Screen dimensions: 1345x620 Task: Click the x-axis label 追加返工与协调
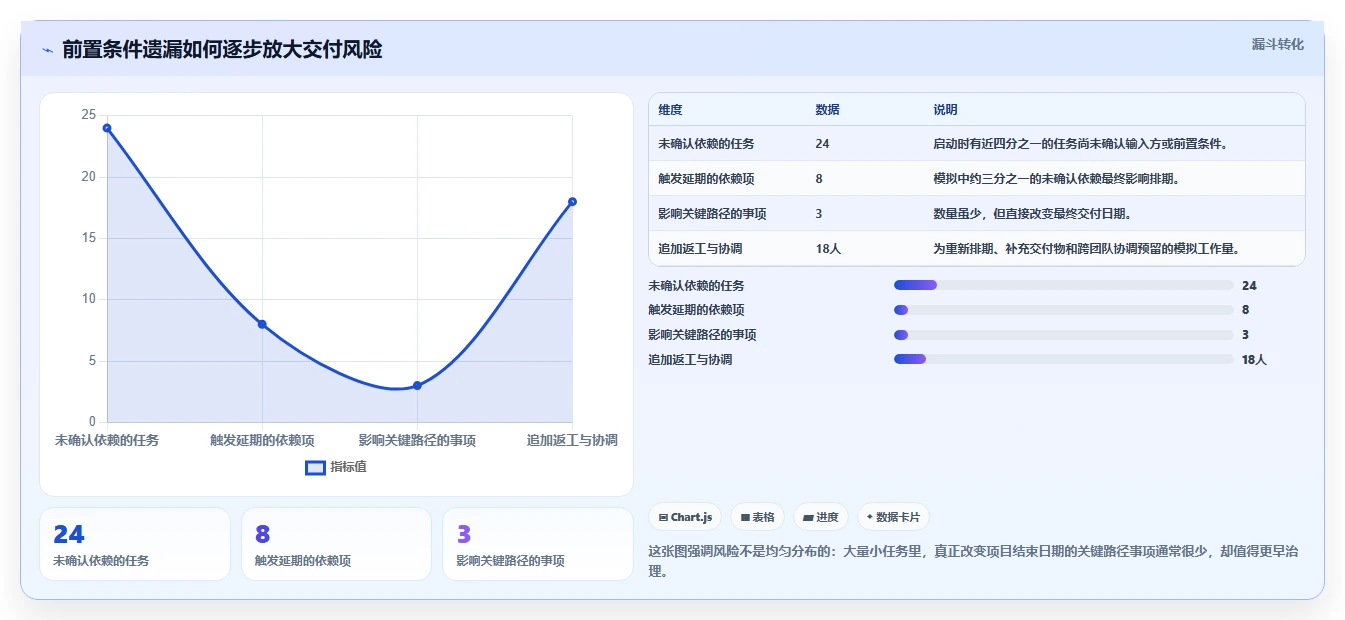[572, 440]
